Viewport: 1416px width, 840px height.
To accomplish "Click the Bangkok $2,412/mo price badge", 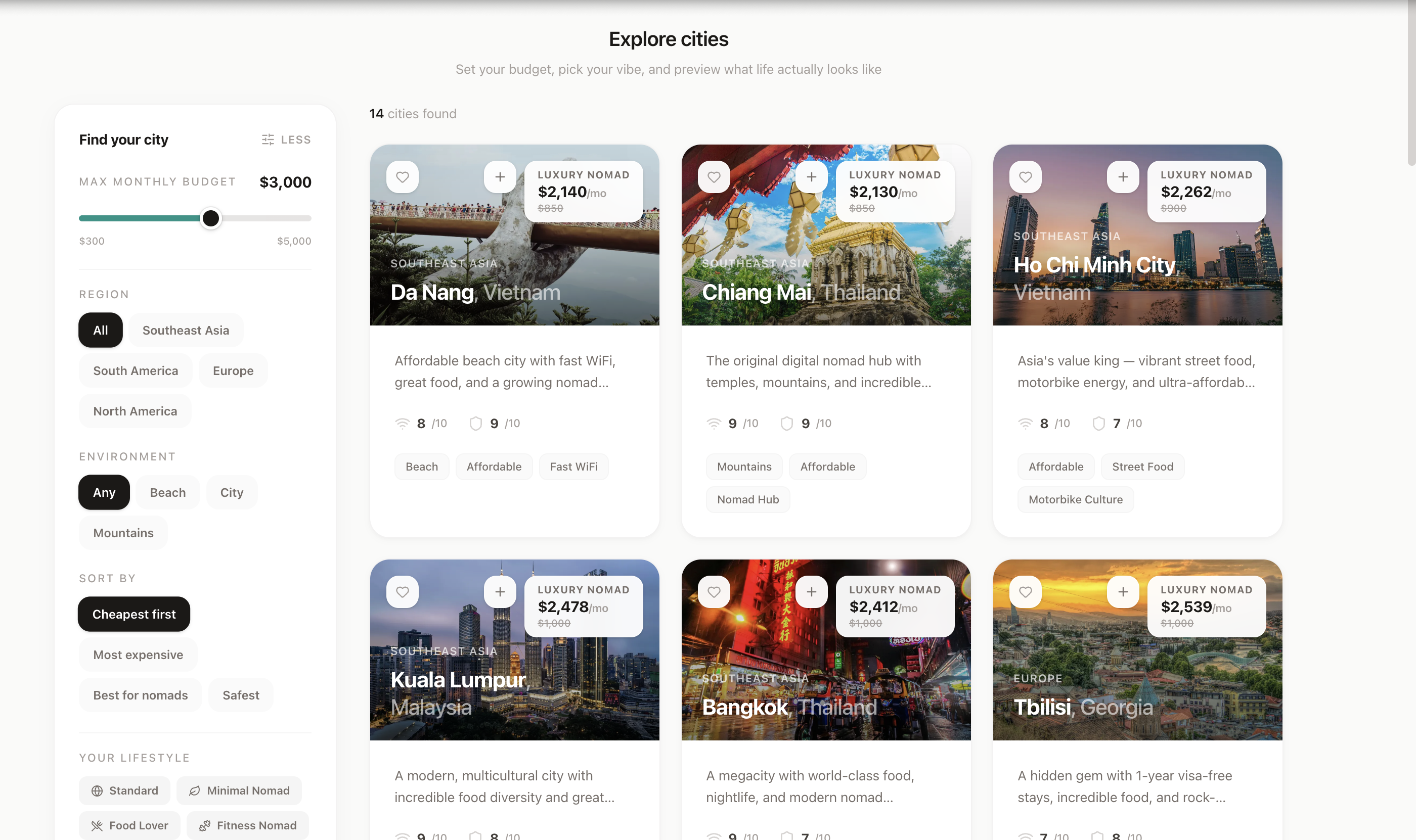I will point(895,606).
